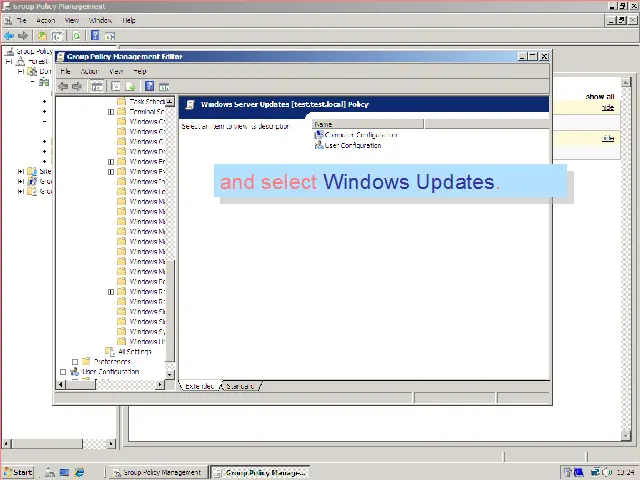Expand Forest node in Group Policy Management tree
Screen dimensions: 640x480
point(9,62)
